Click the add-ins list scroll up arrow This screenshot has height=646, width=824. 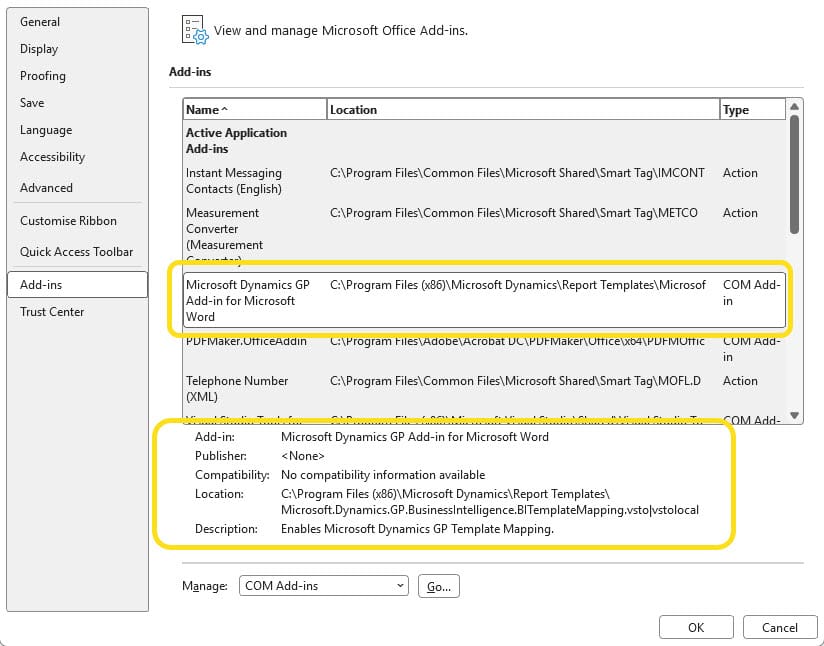pyautogui.click(x=795, y=107)
